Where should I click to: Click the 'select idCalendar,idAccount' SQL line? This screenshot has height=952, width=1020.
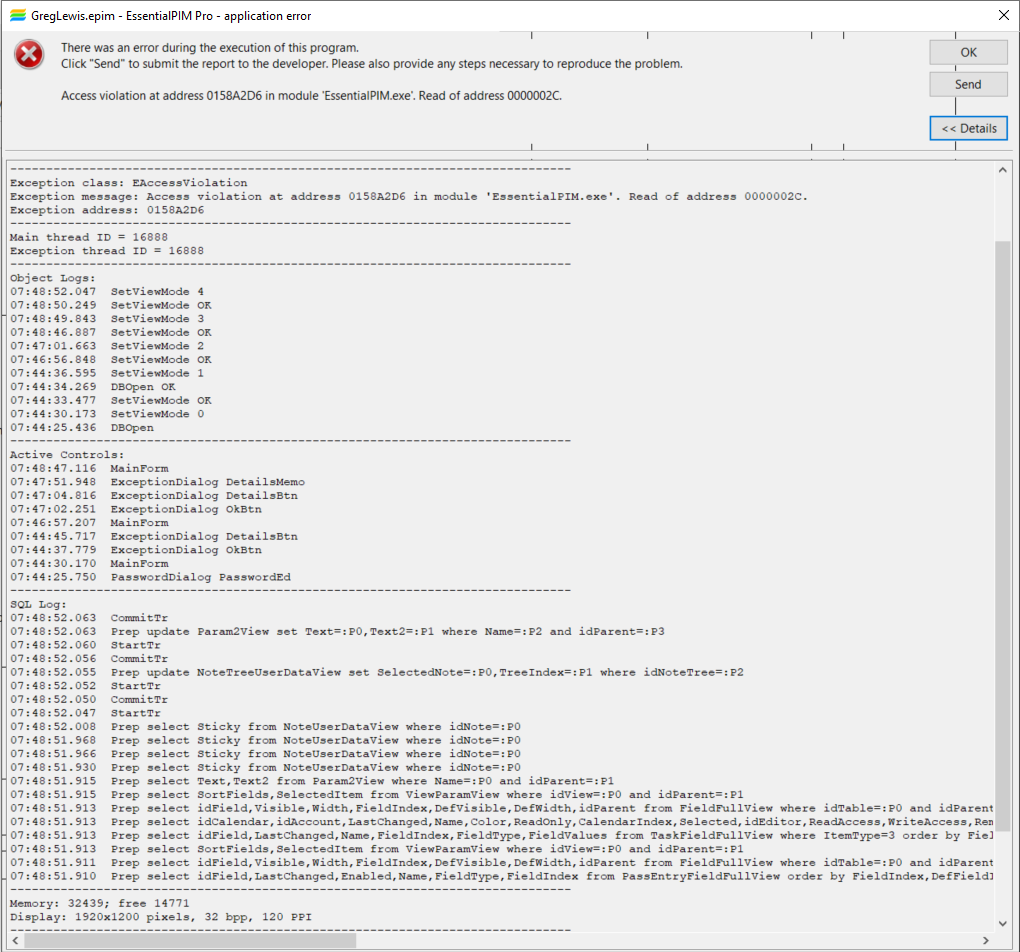click(502, 823)
